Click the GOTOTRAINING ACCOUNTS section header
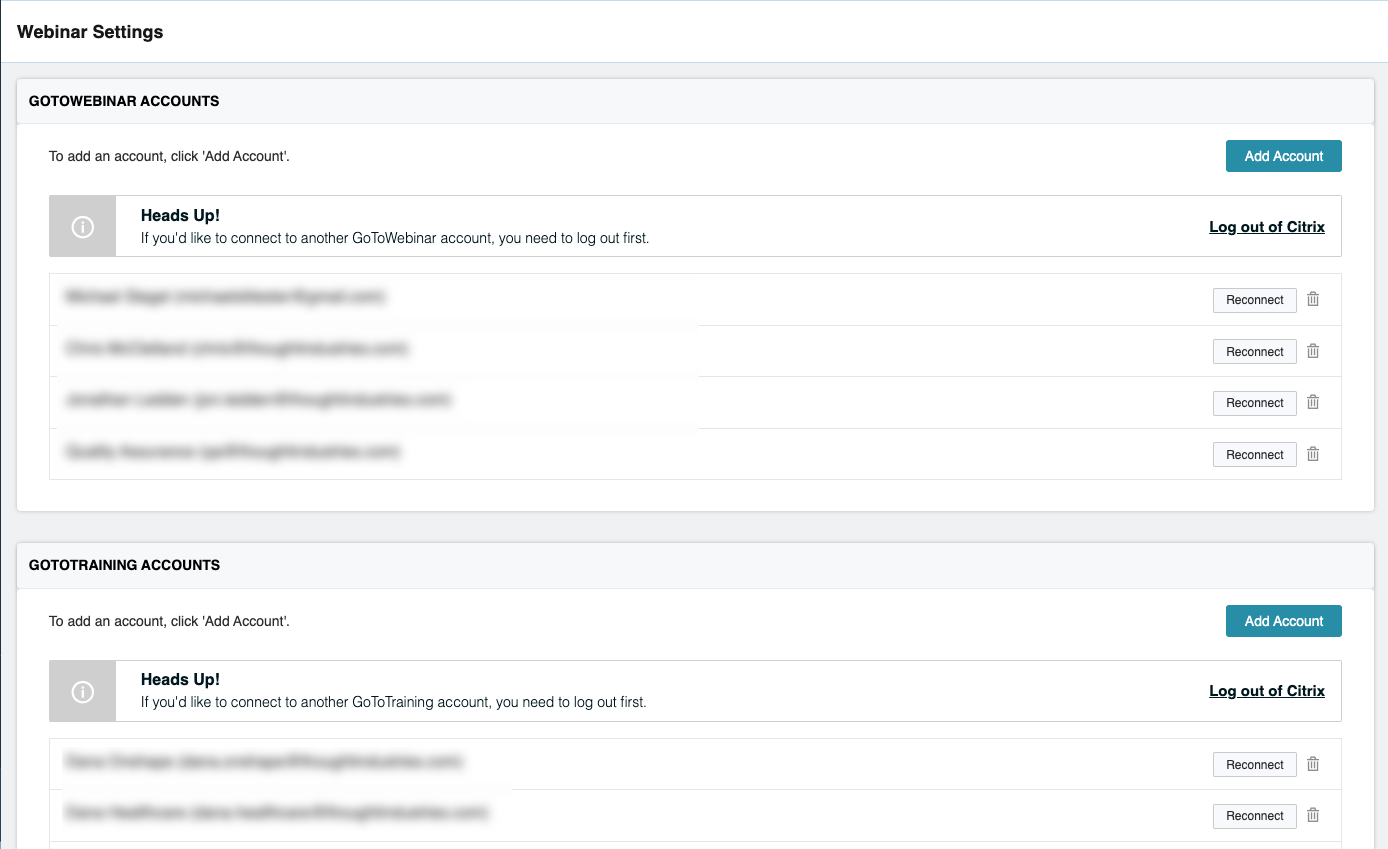Screen dimensions: 1388x849 click(124, 565)
